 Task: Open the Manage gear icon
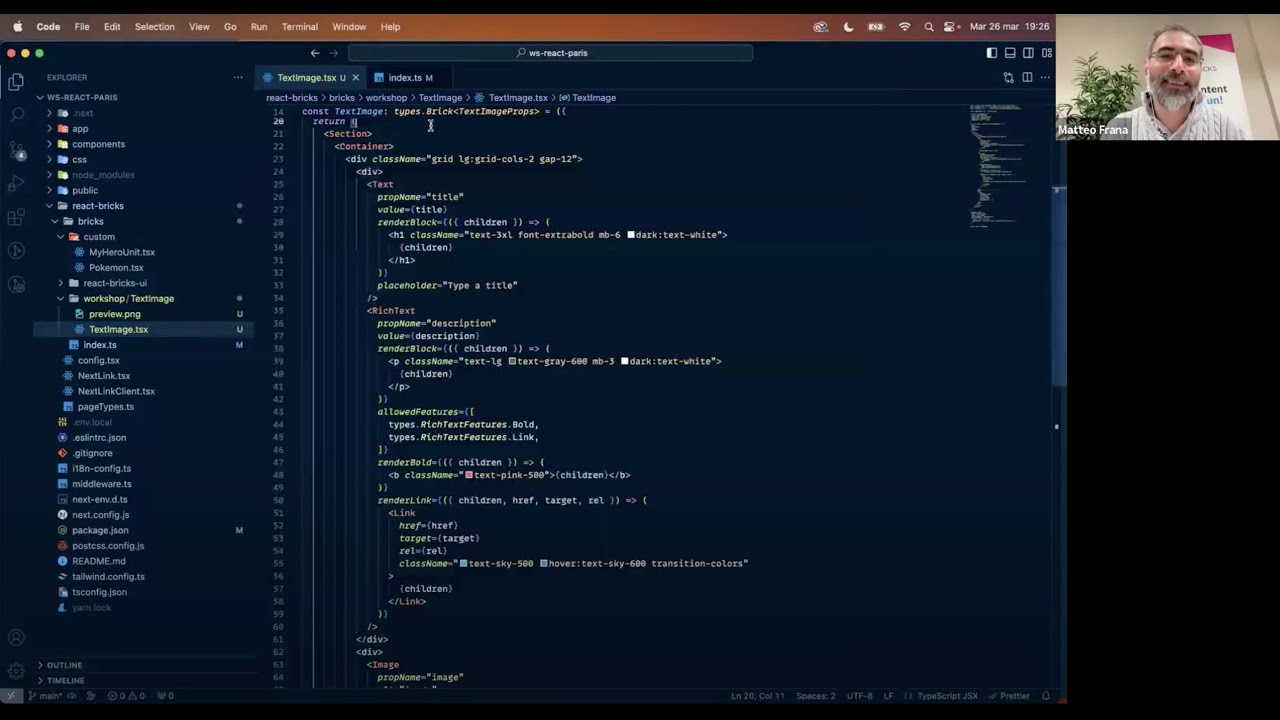click(x=16, y=671)
